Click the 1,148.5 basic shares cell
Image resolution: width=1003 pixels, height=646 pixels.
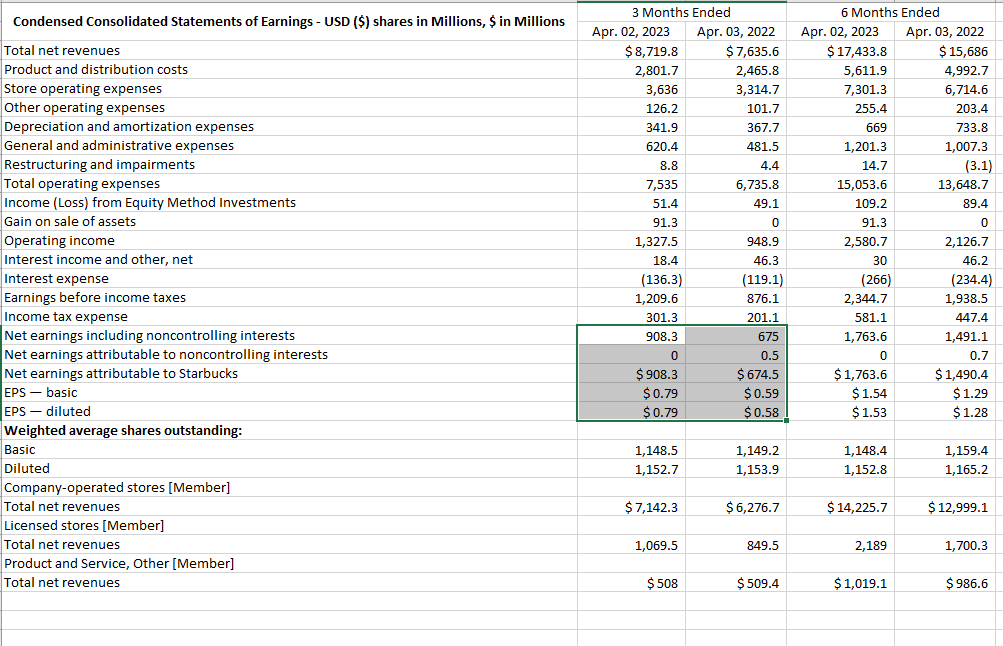(x=631, y=450)
